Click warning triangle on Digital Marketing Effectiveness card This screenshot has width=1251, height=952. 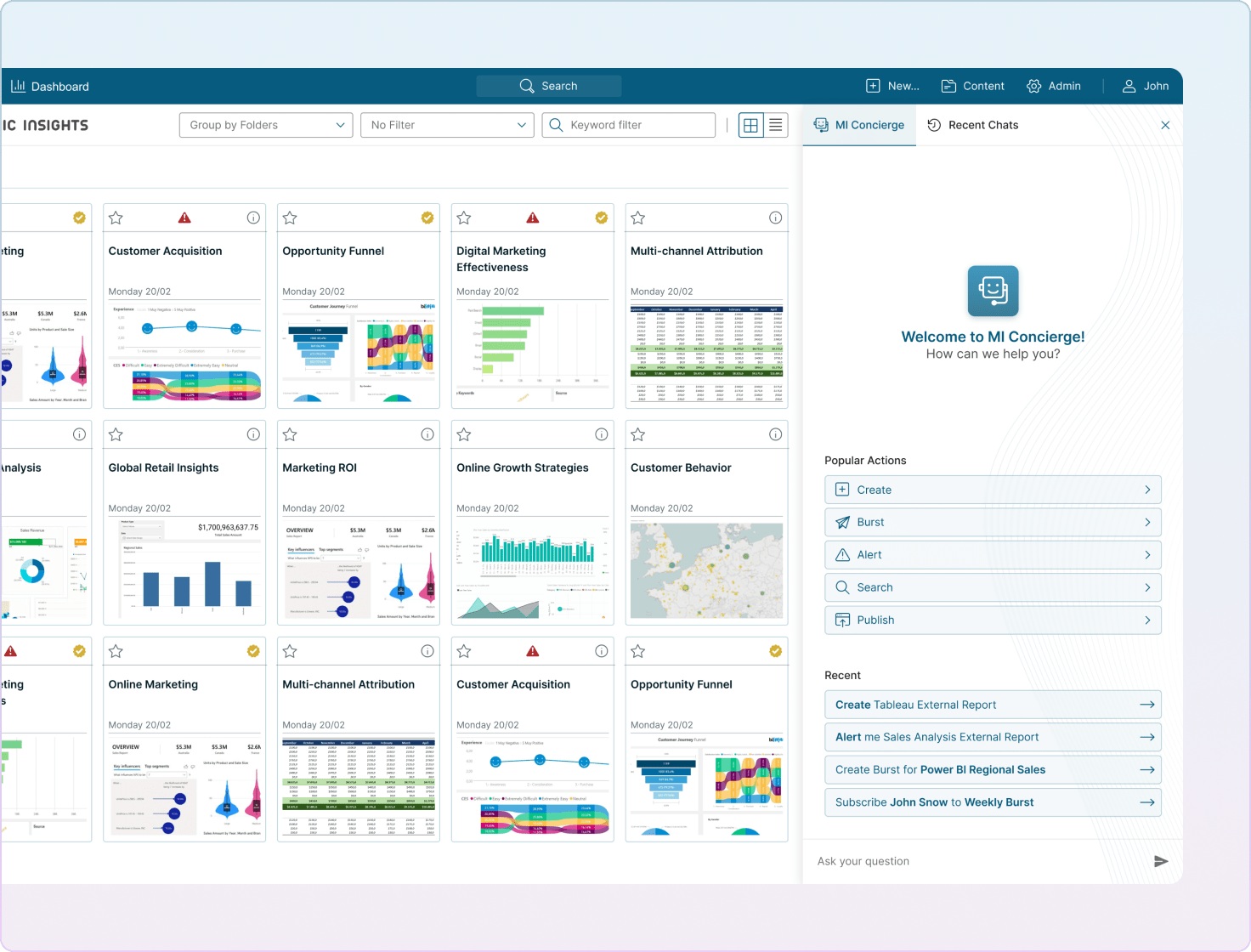coord(533,218)
